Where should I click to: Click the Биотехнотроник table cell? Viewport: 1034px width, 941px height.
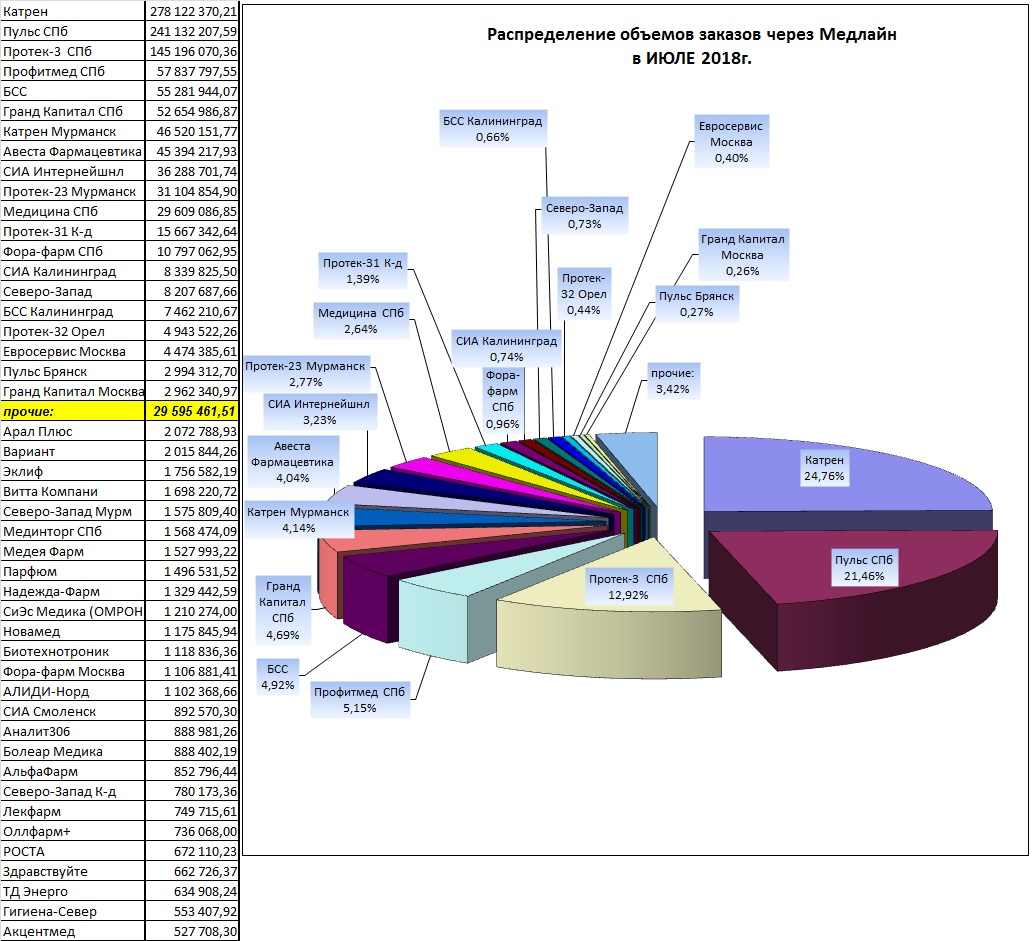(x=73, y=652)
